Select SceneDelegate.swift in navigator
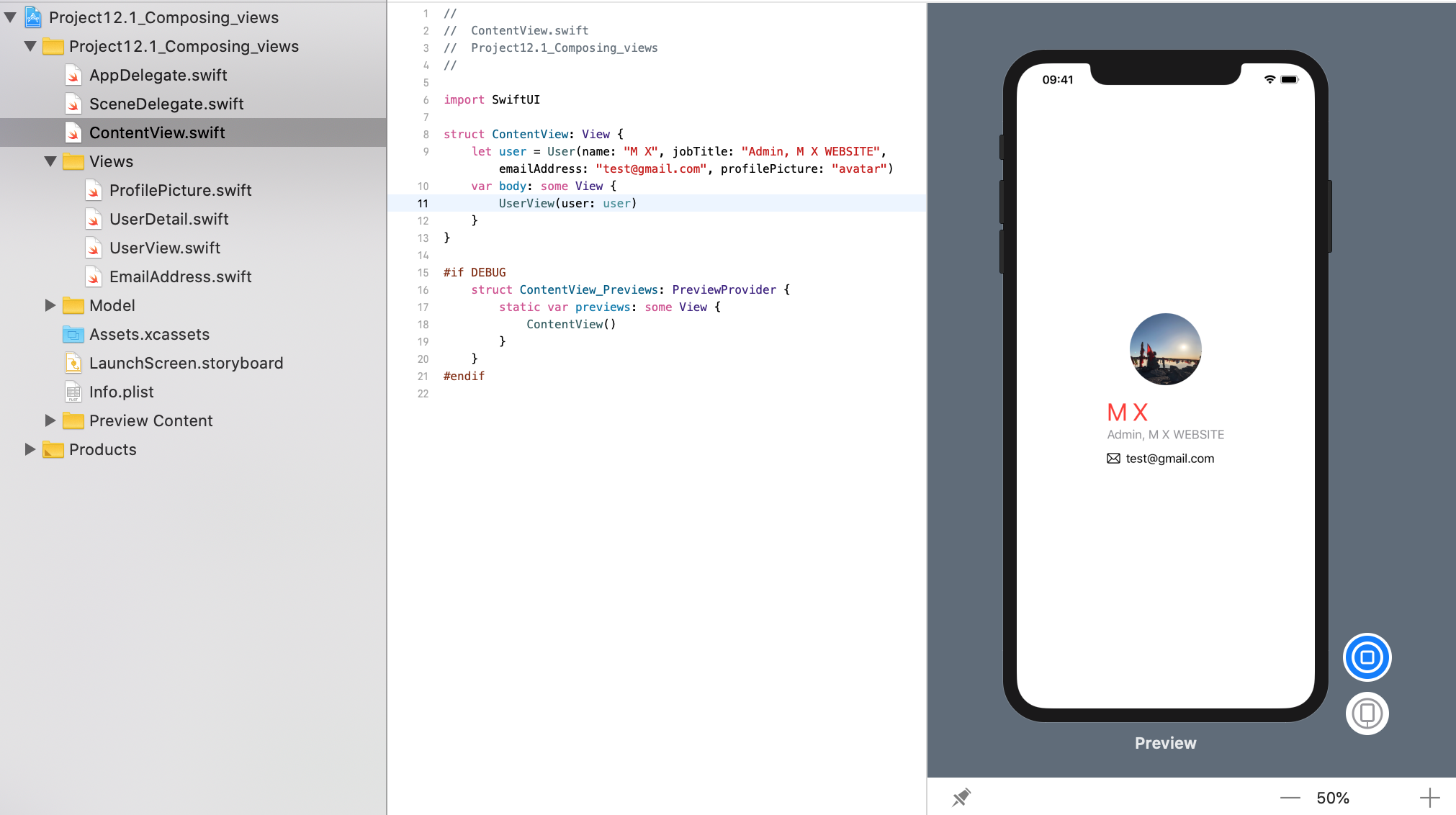The width and height of the screenshot is (1456, 815). coord(167,103)
